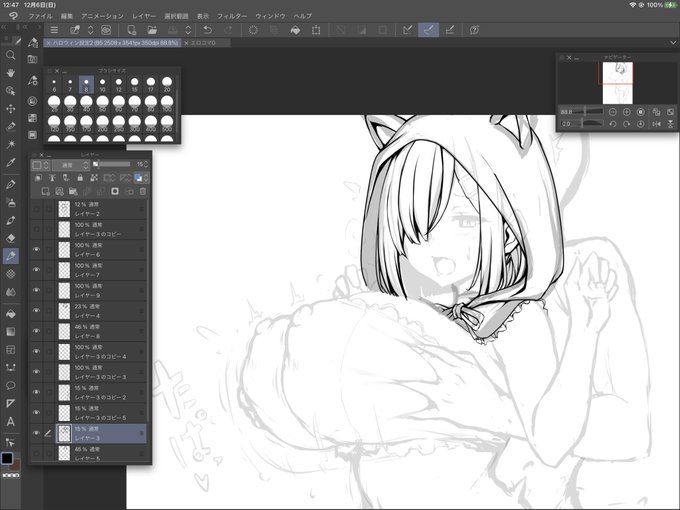Click the Redo arrow in command bar

coord(228,30)
